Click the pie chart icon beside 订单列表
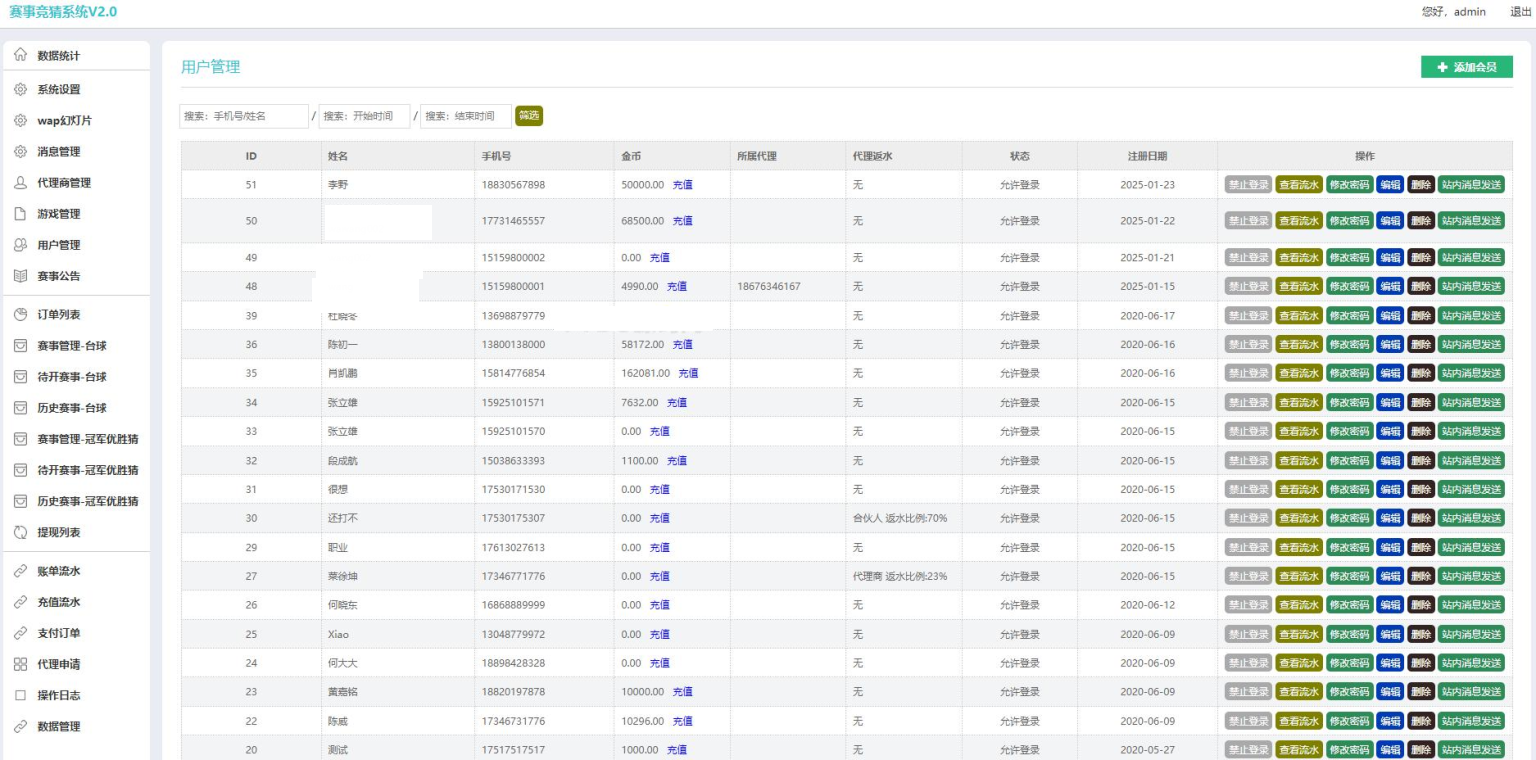The height and width of the screenshot is (760, 1536). click(20, 315)
